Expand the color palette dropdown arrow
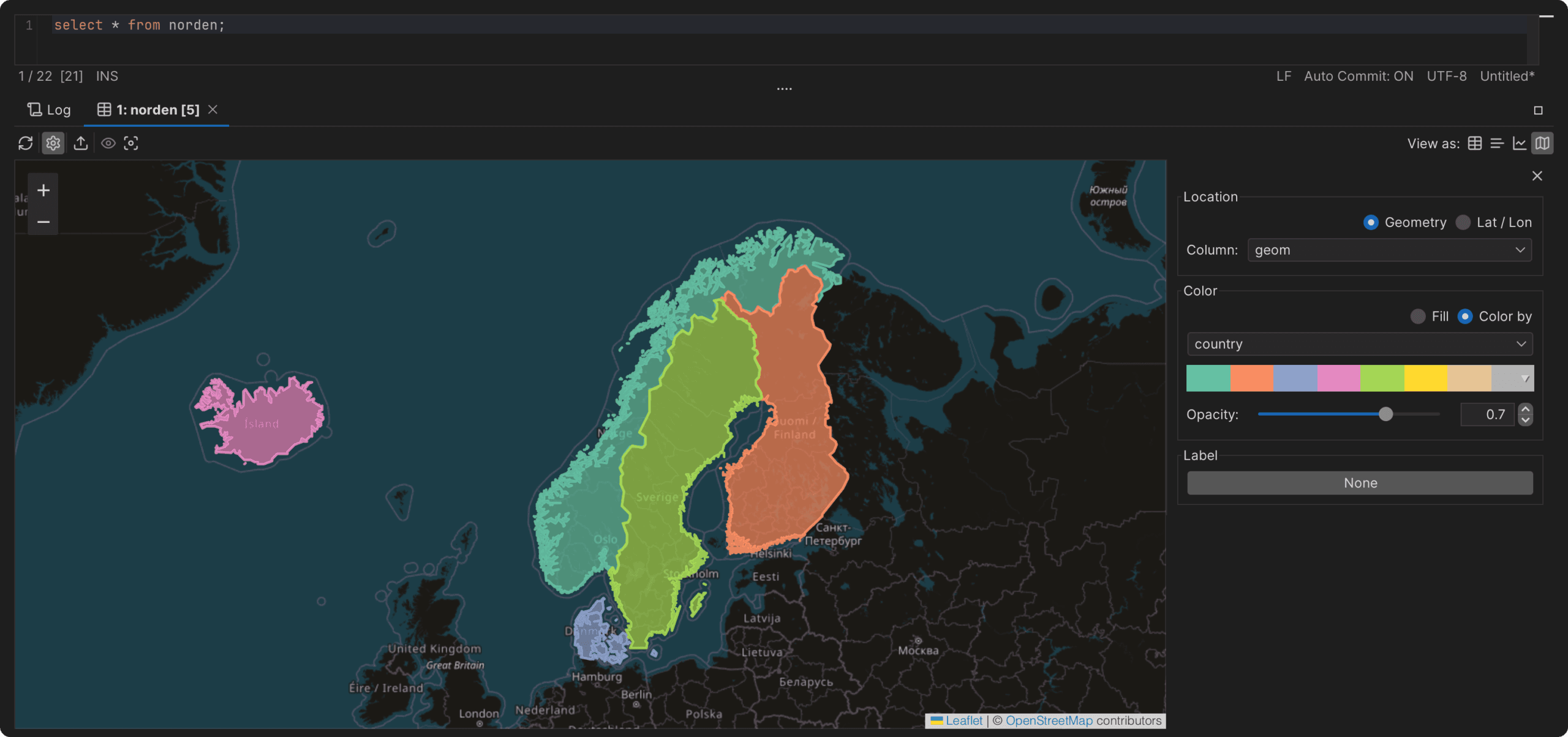This screenshot has width=1568, height=737. point(1525,379)
